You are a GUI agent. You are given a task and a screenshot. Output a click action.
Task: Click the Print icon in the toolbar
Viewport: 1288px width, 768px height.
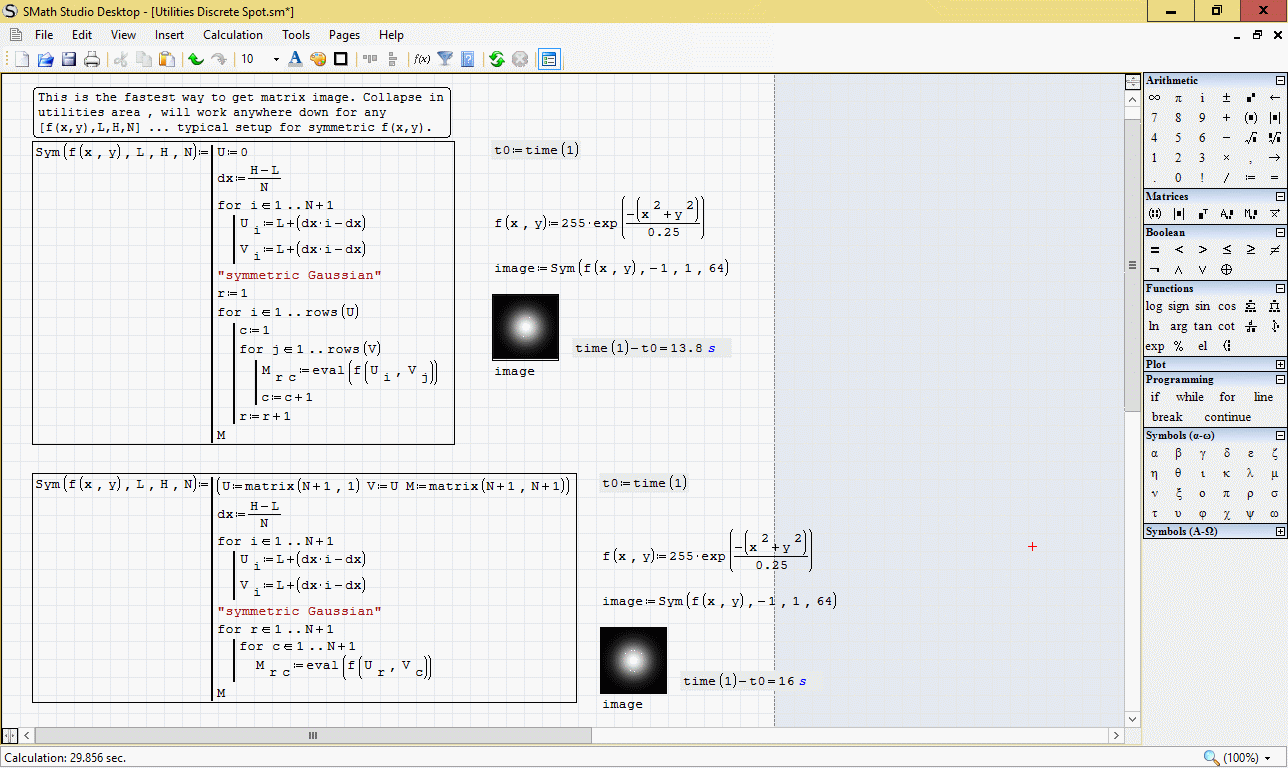point(92,60)
